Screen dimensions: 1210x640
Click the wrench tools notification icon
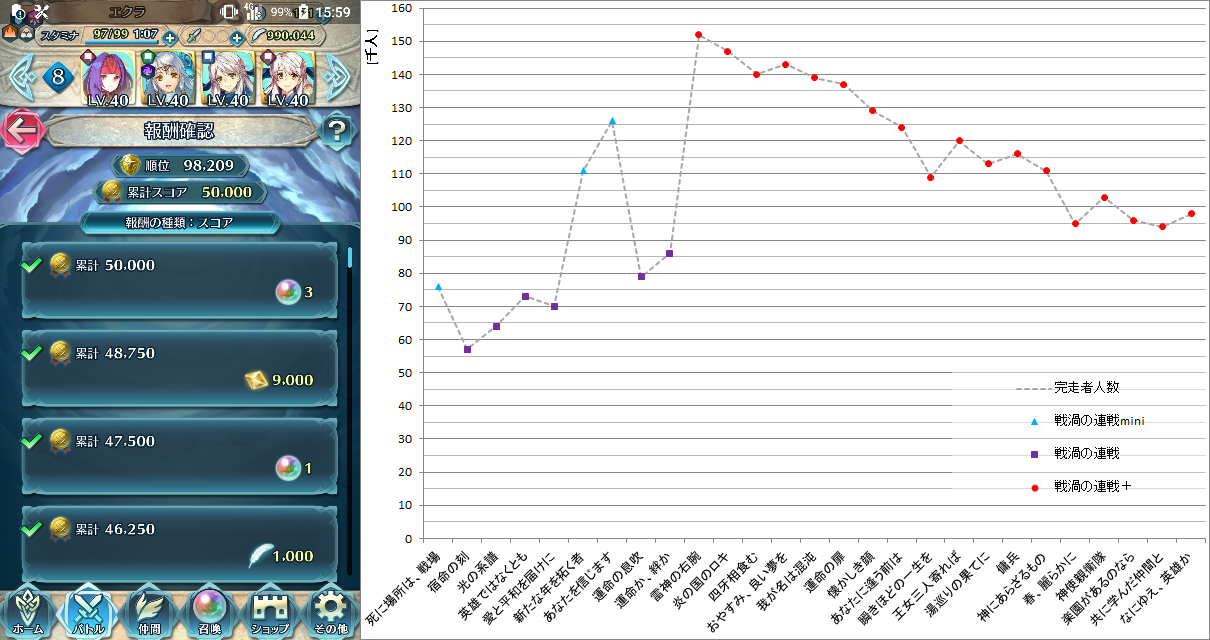[x=40, y=12]
